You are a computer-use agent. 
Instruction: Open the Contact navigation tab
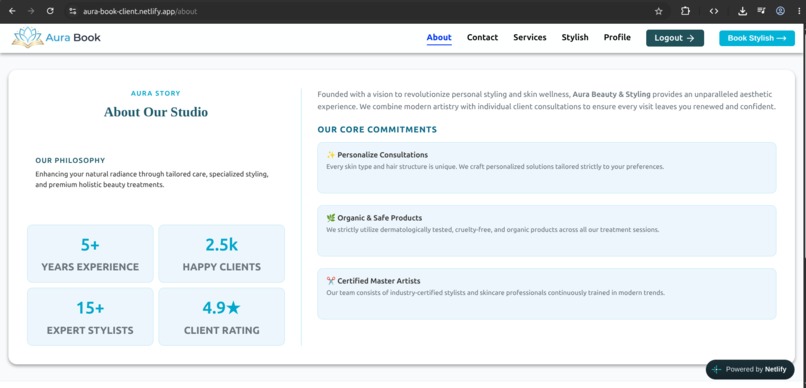point(482,38)
